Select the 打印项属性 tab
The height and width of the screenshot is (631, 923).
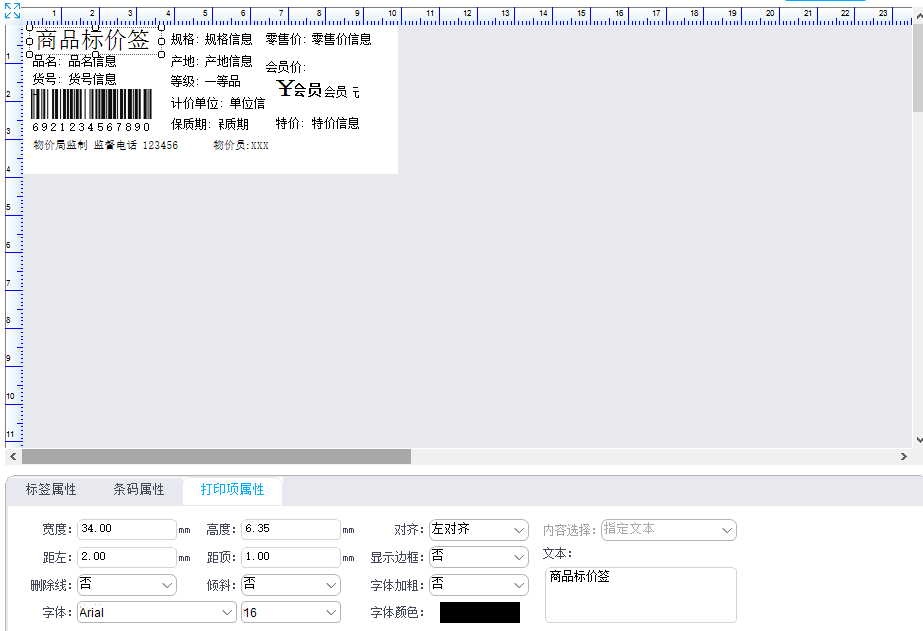[232, 490]
